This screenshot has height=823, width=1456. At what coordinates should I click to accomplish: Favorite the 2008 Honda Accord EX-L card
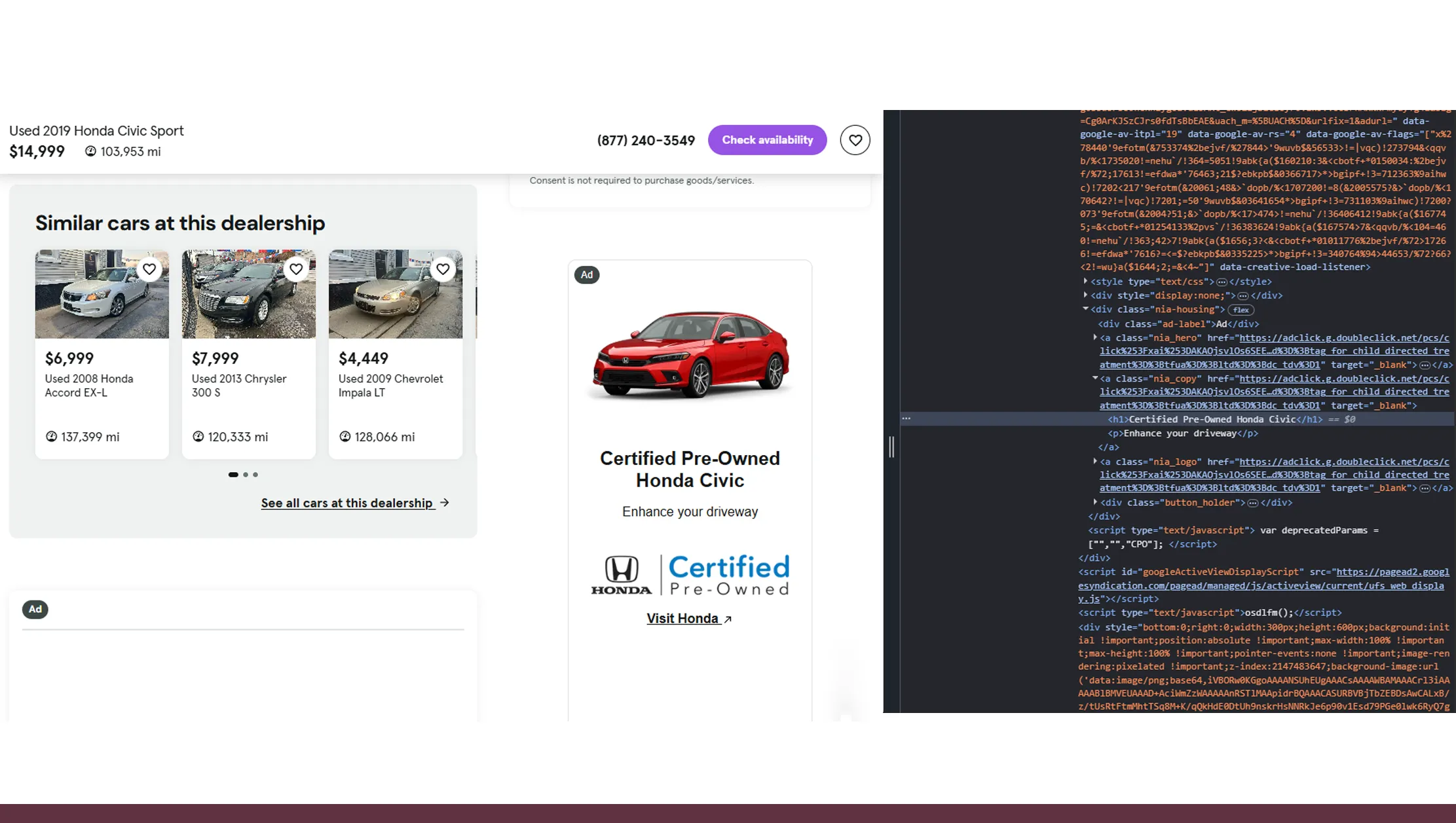[149, 269]
